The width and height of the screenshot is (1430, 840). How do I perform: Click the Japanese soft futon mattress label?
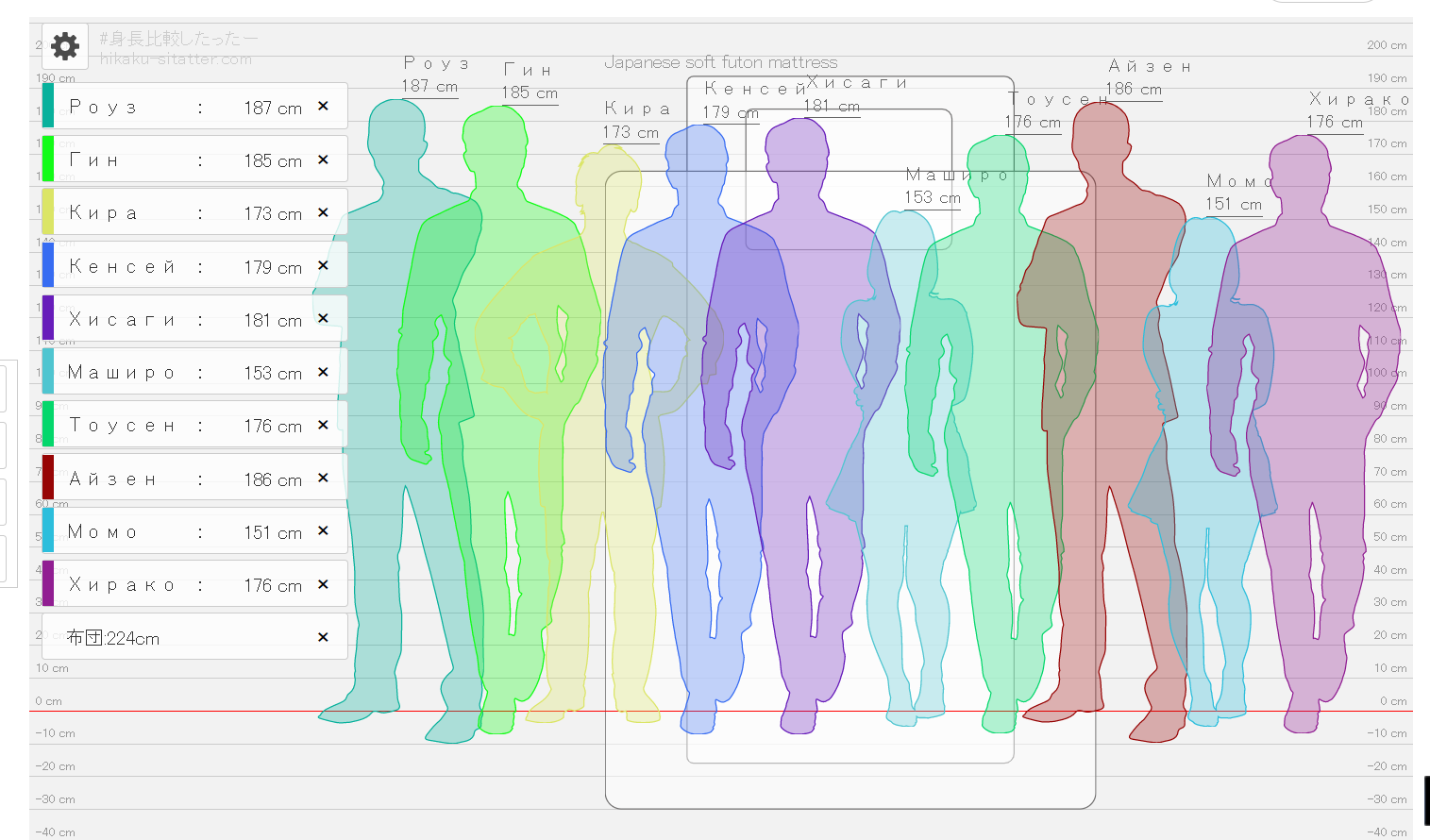click(x=720, y=62)
